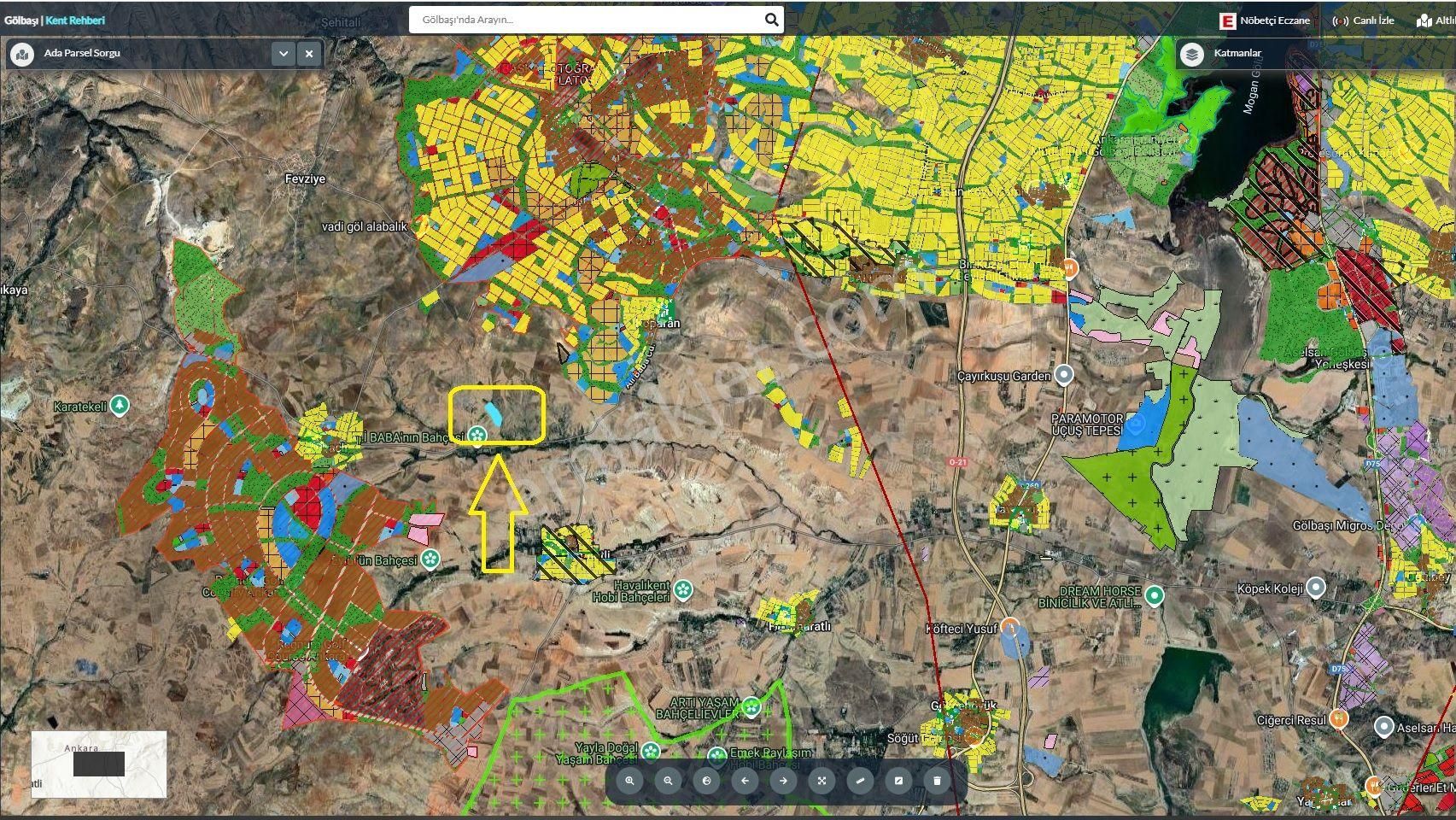Go to next map view with right arrow
Viewport: 1456px width, 820px height.
pyautogui.click(x=783, y=781)
